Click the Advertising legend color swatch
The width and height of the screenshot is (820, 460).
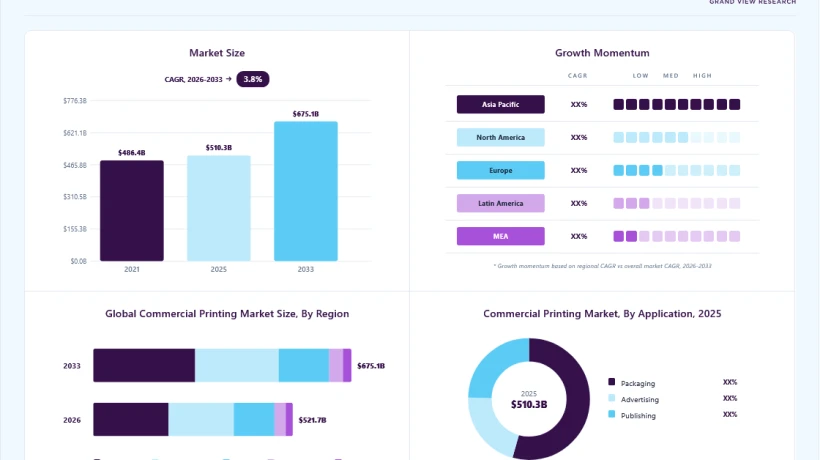611,398
